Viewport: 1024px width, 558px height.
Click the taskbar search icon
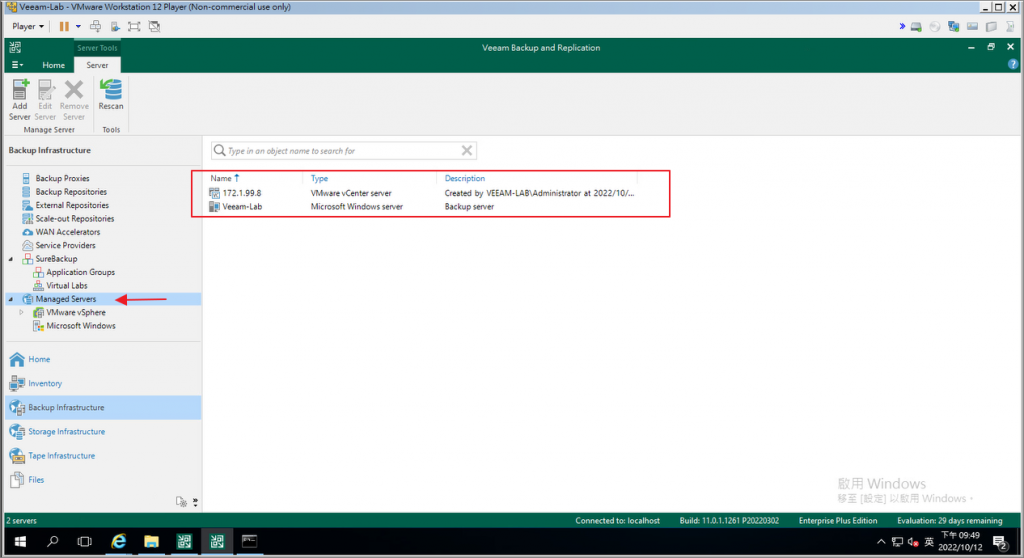tap(53, 542)
